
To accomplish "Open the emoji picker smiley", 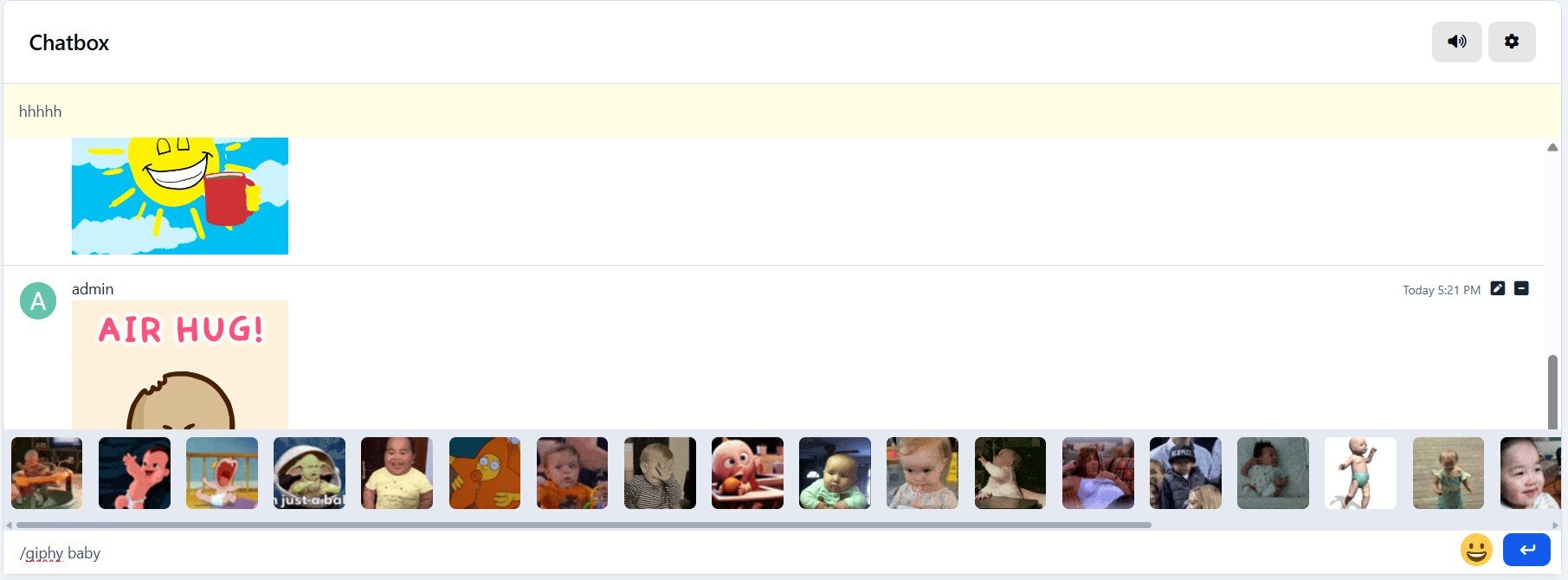I will 1476,550.
